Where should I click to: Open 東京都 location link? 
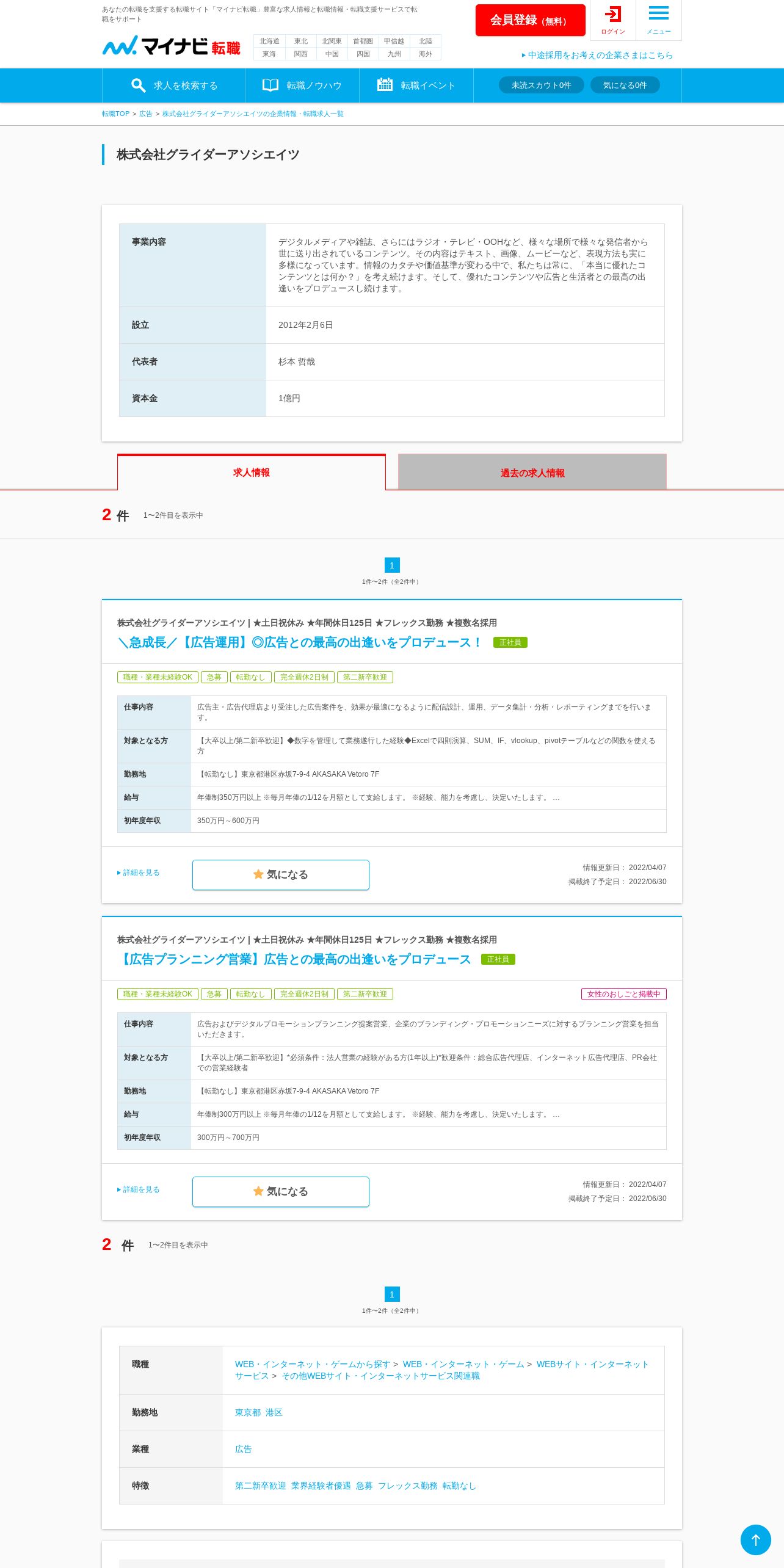click(x=248, y=1412)
